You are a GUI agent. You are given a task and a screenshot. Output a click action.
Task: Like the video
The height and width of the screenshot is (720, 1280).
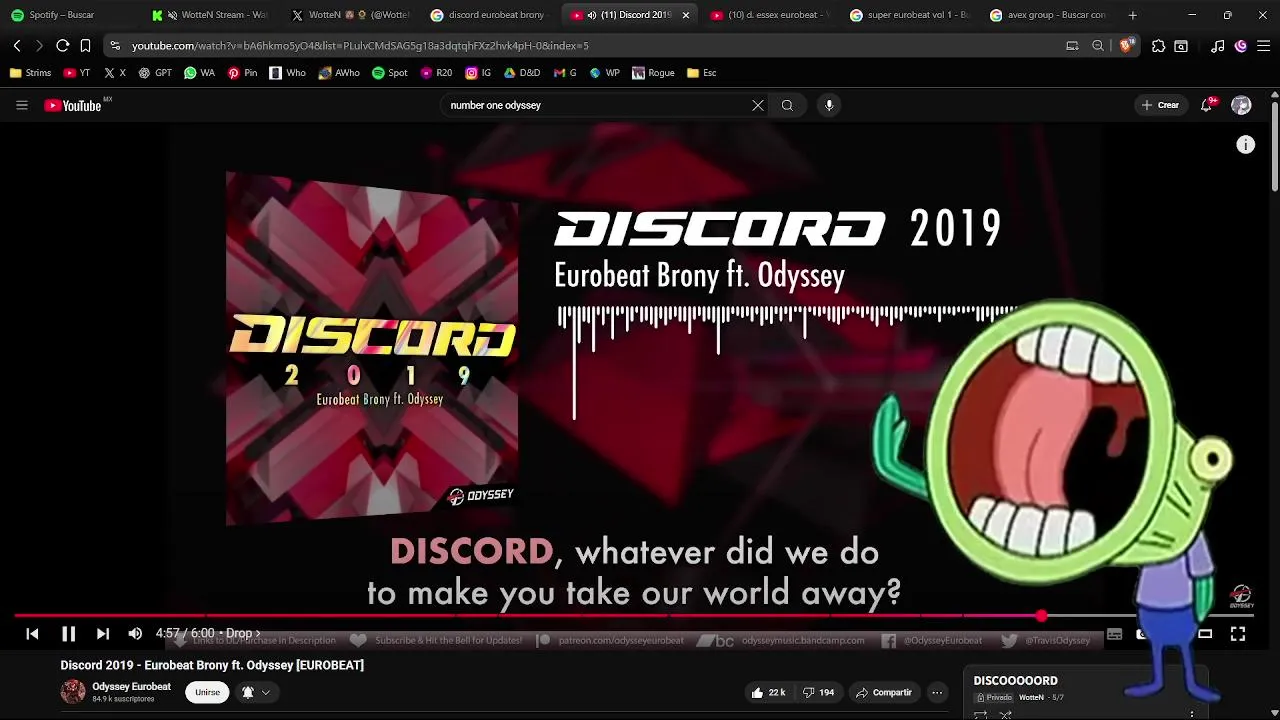coord(768,692)
